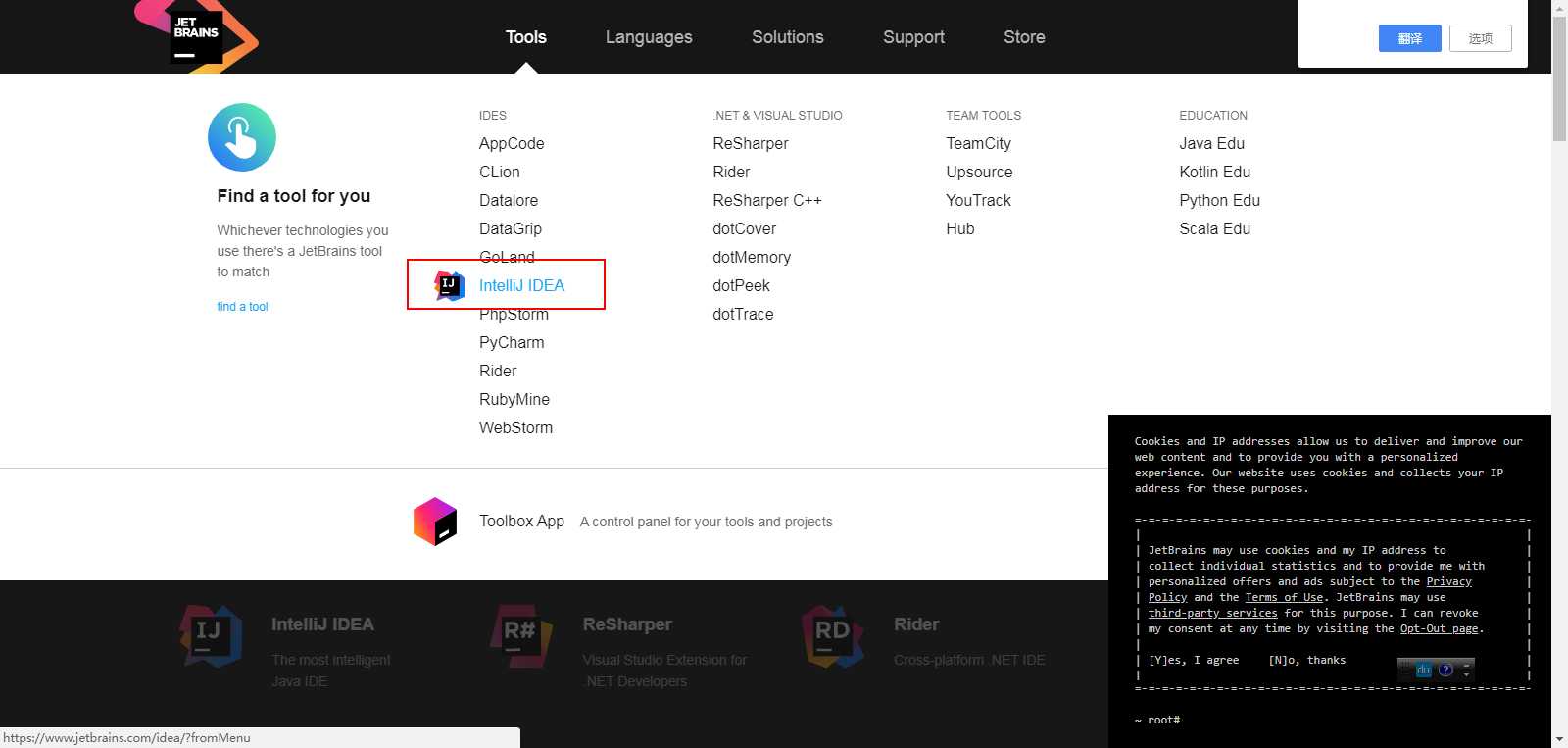Choose '[N]o, thanks' in cookie console
The width and height of the screenshot is (1568, 748).
pyautogui.click(x=1306, y=660)
